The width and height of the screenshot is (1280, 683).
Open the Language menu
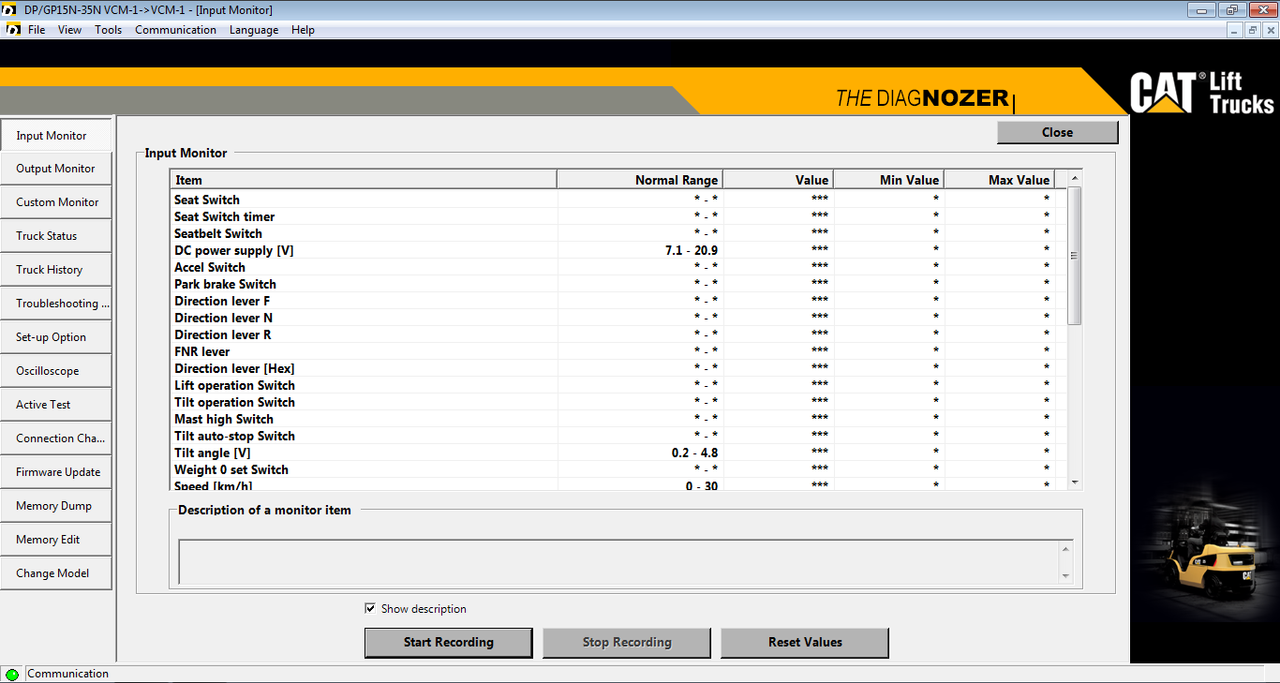point(254,30)
